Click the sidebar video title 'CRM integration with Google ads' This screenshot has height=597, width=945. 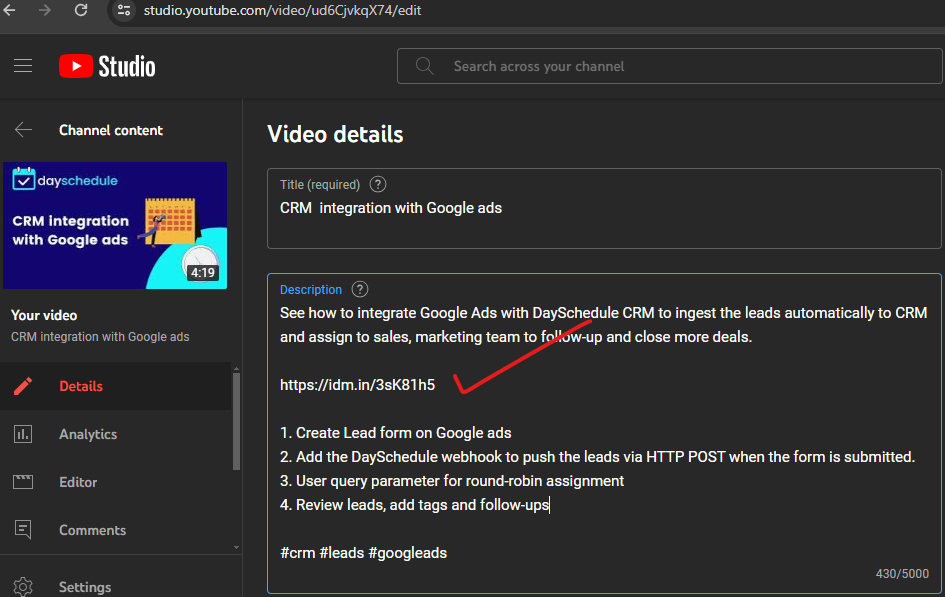click(100, 337)
